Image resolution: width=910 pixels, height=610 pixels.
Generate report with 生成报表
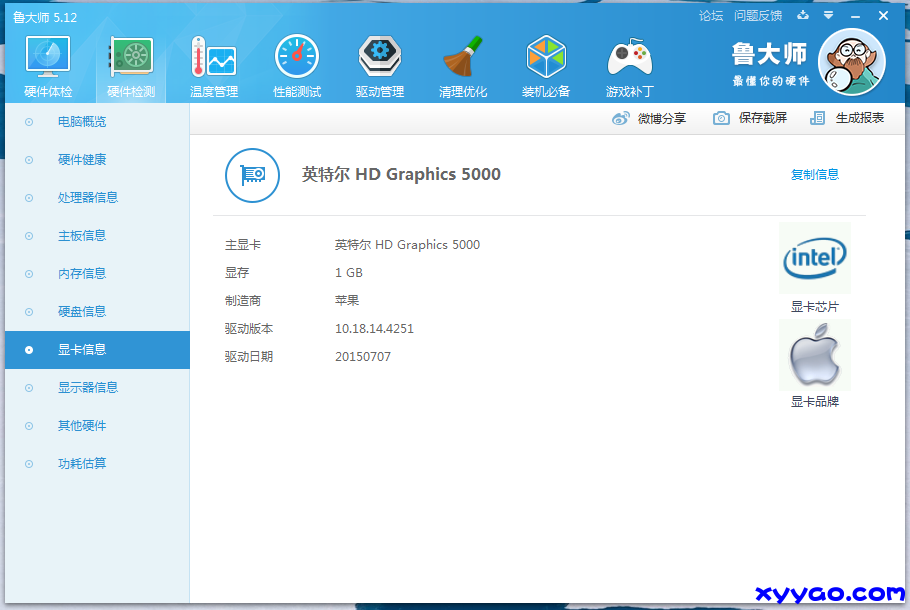(847, 118)
